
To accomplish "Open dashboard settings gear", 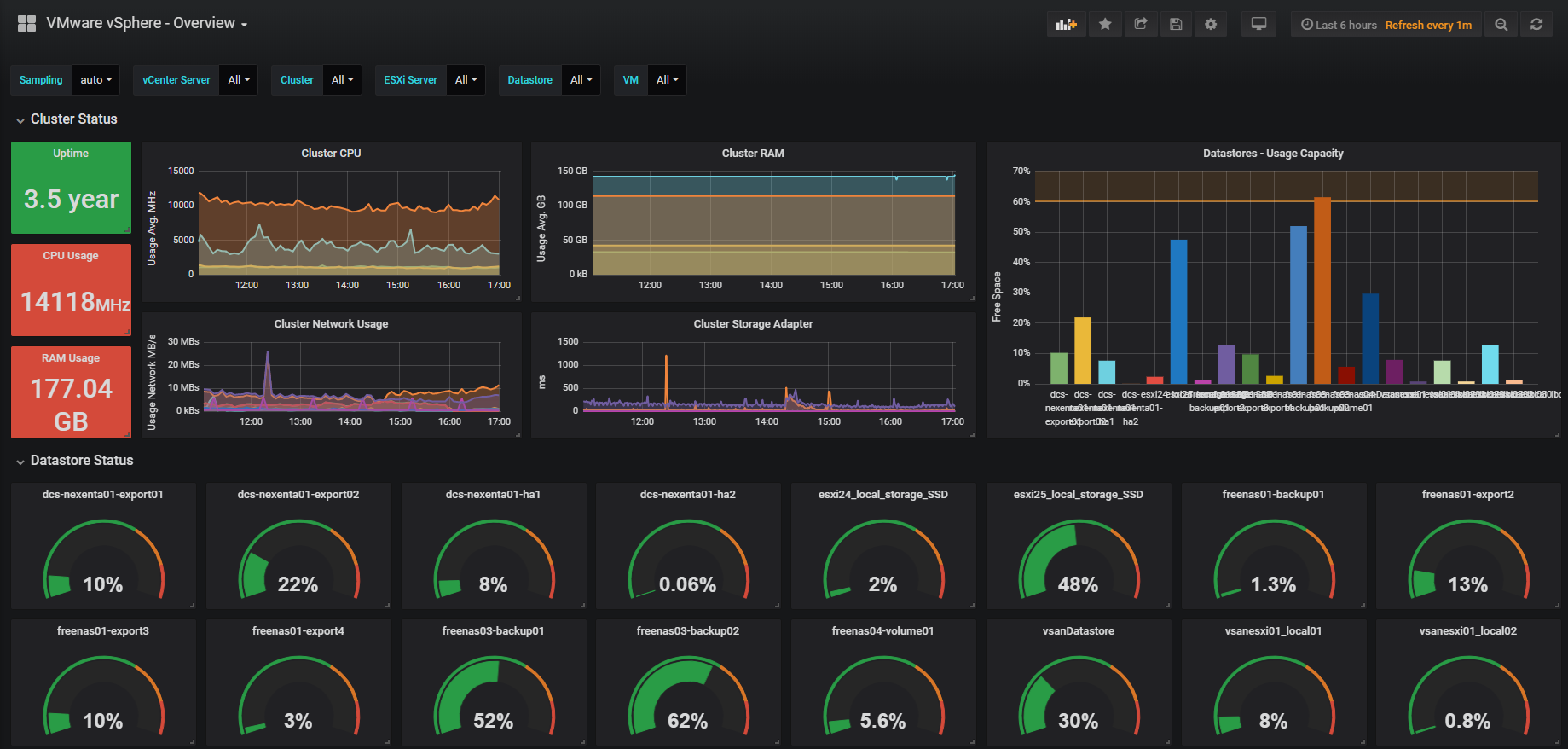I will 1211,25.
